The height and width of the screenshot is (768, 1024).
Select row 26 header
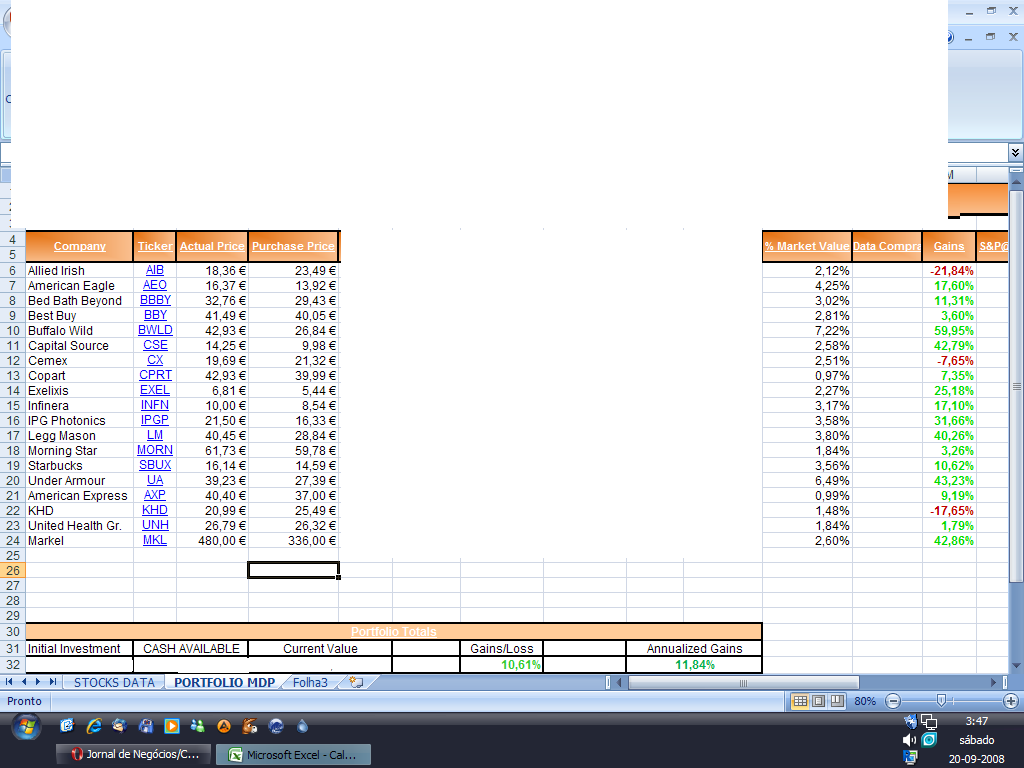pos(13,570)
